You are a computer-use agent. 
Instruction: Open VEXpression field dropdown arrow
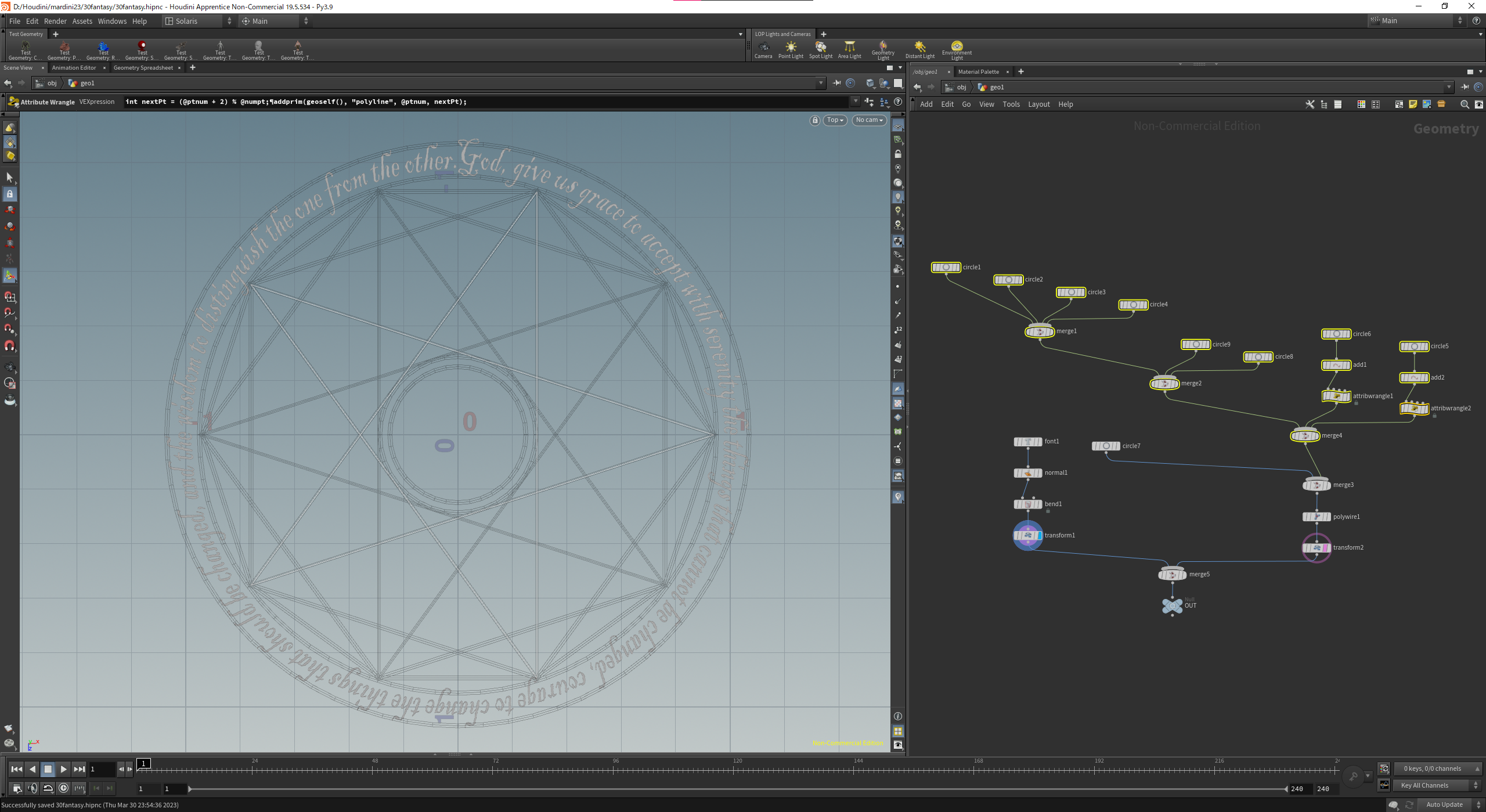pyautogui.click(x=855, y=102)
